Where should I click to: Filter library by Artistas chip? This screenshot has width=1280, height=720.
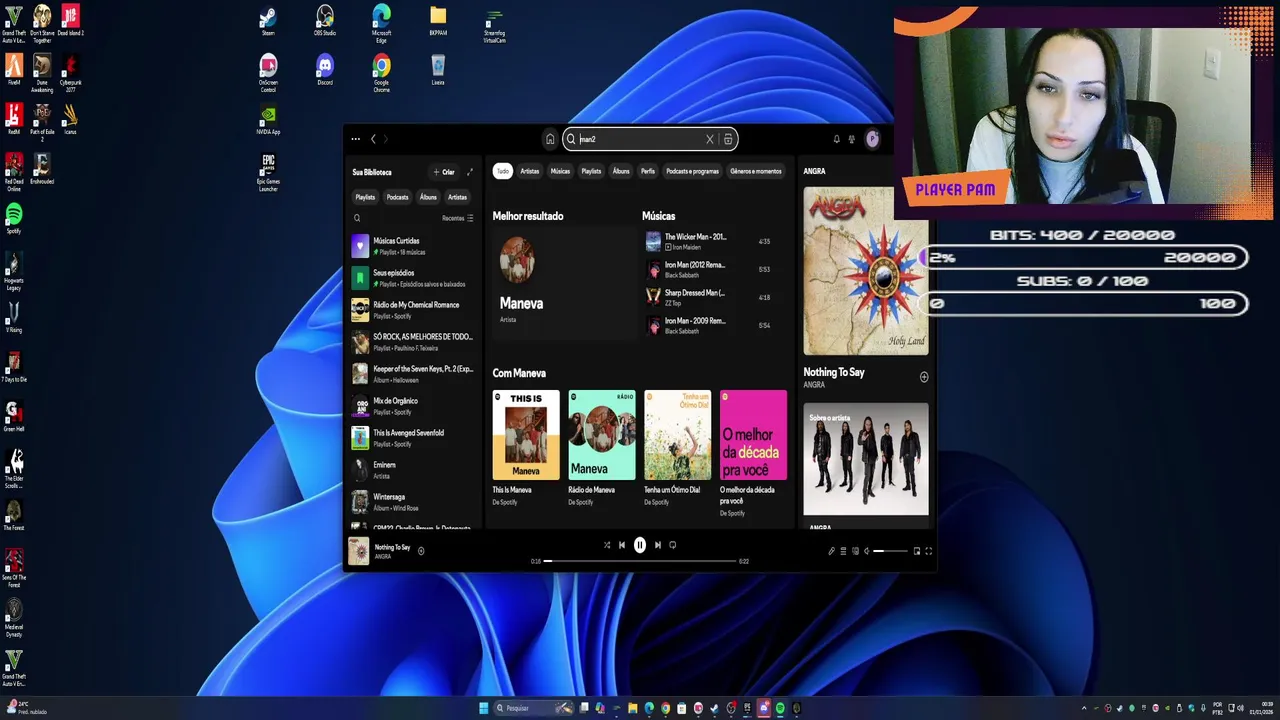point(457,197)
